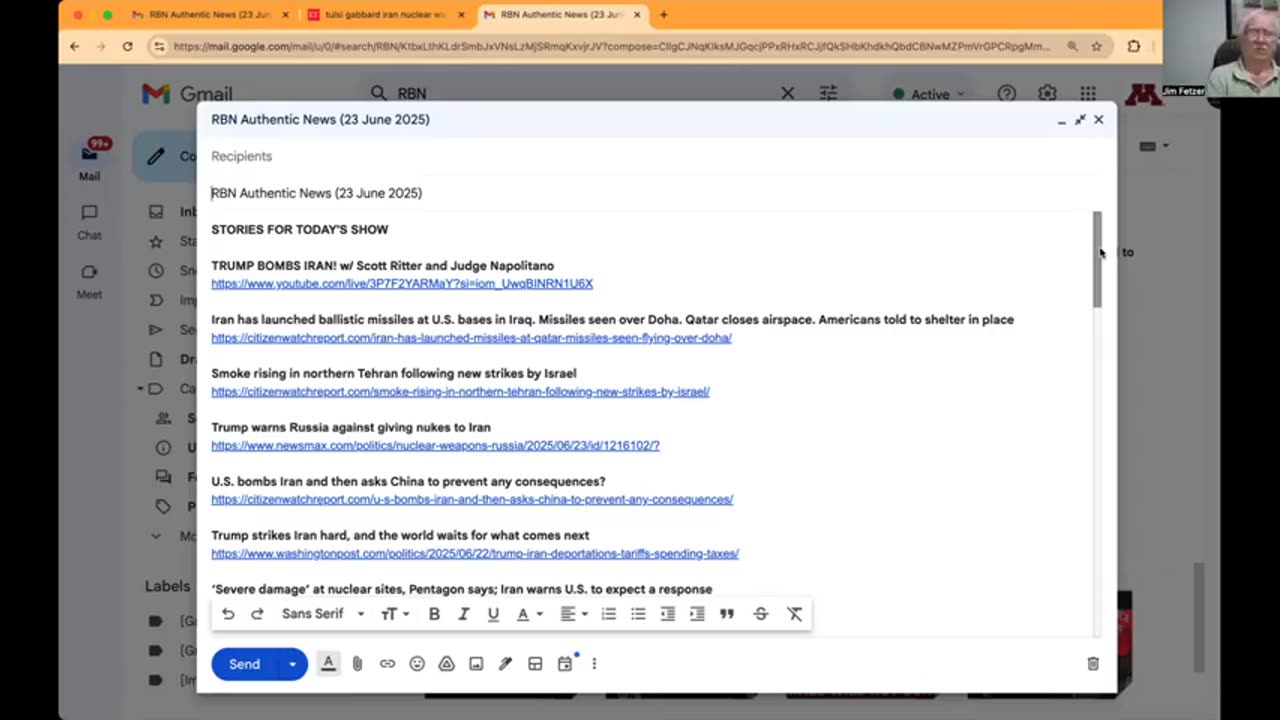Go back in browser history
Image resolution: width=1280 pixels, height=720 pixels.
click(x=75, y=46)
